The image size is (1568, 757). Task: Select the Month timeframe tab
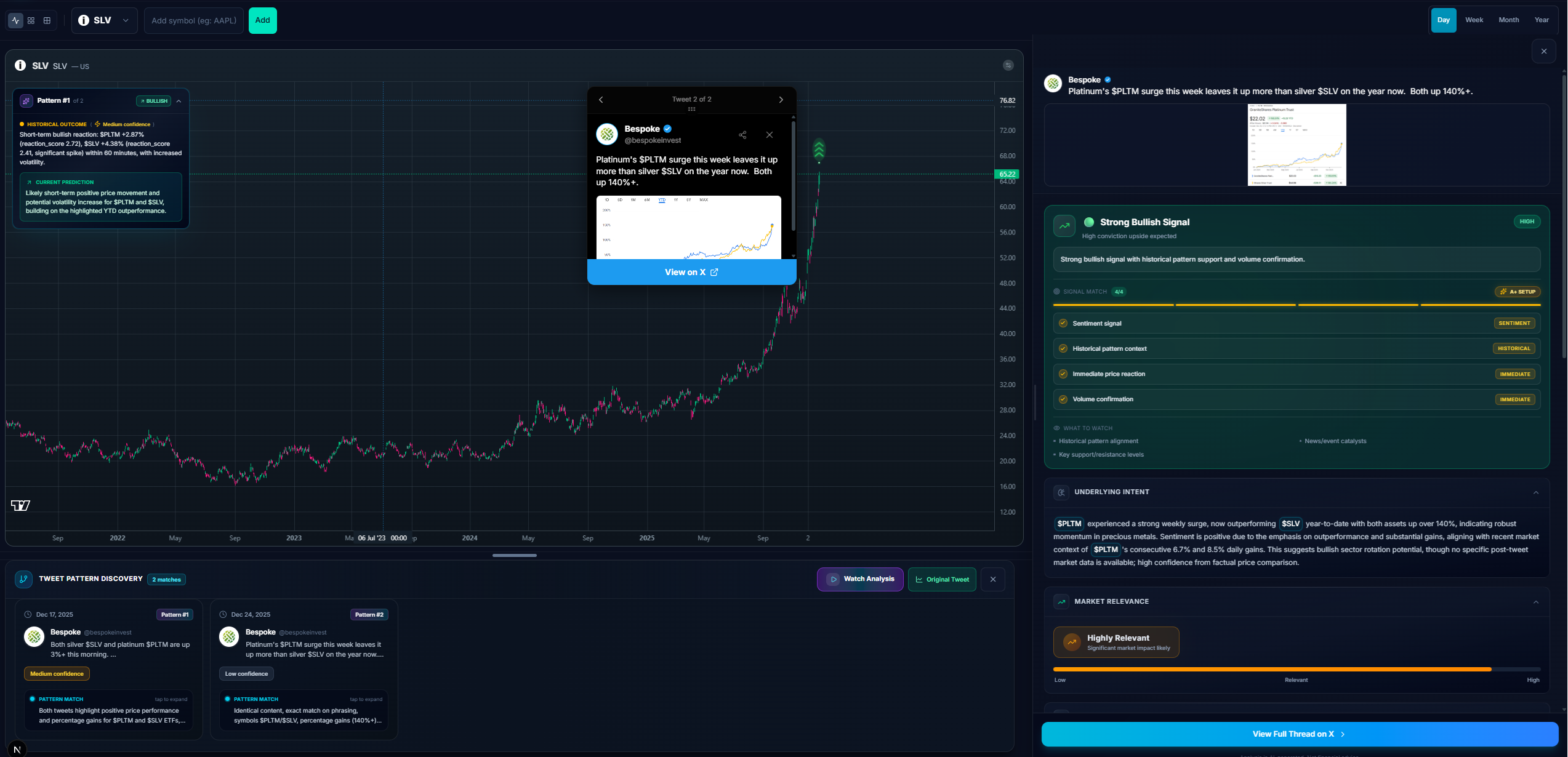pyautogui.click(x=1508, y=20)
